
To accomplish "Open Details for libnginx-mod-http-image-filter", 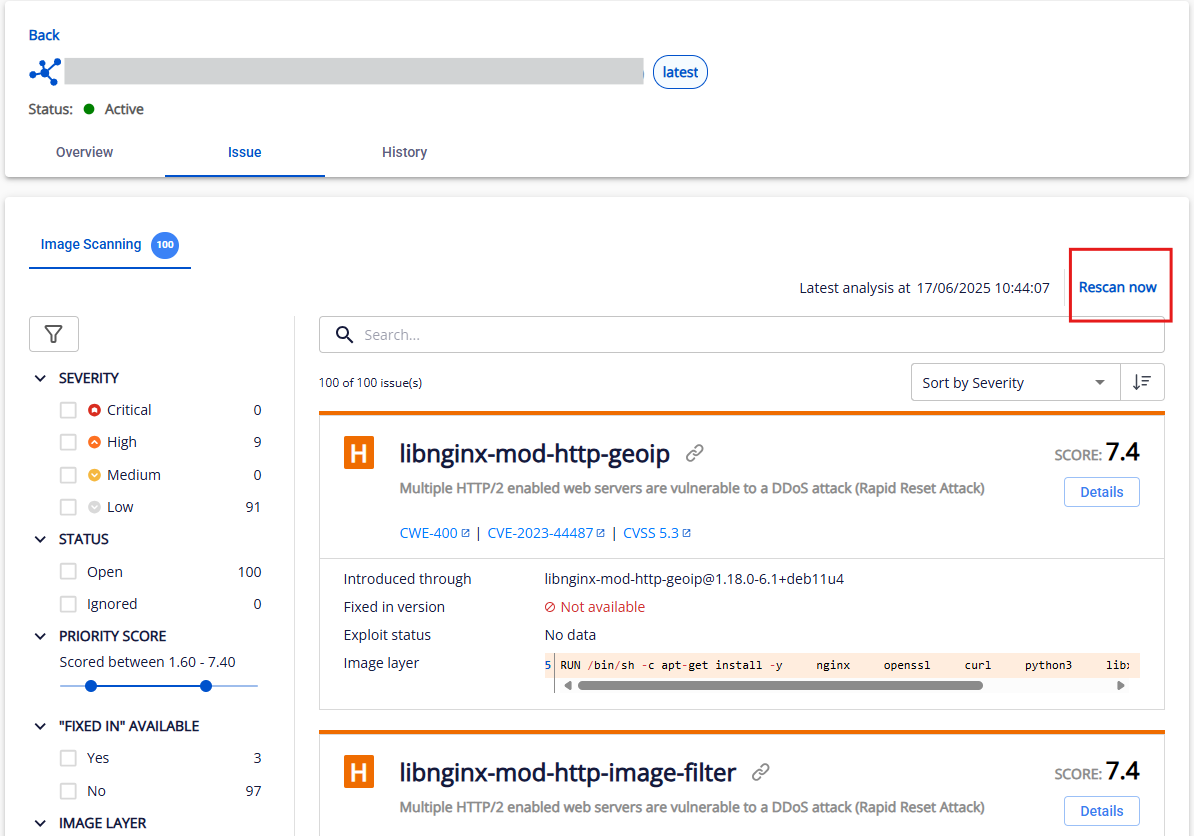I will click(1101, 811).
